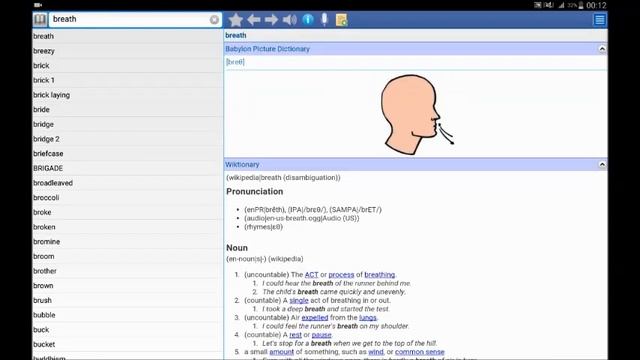Go back with the left arrow
The height and width of the screenshot is (360, 640).
point(254,20)
